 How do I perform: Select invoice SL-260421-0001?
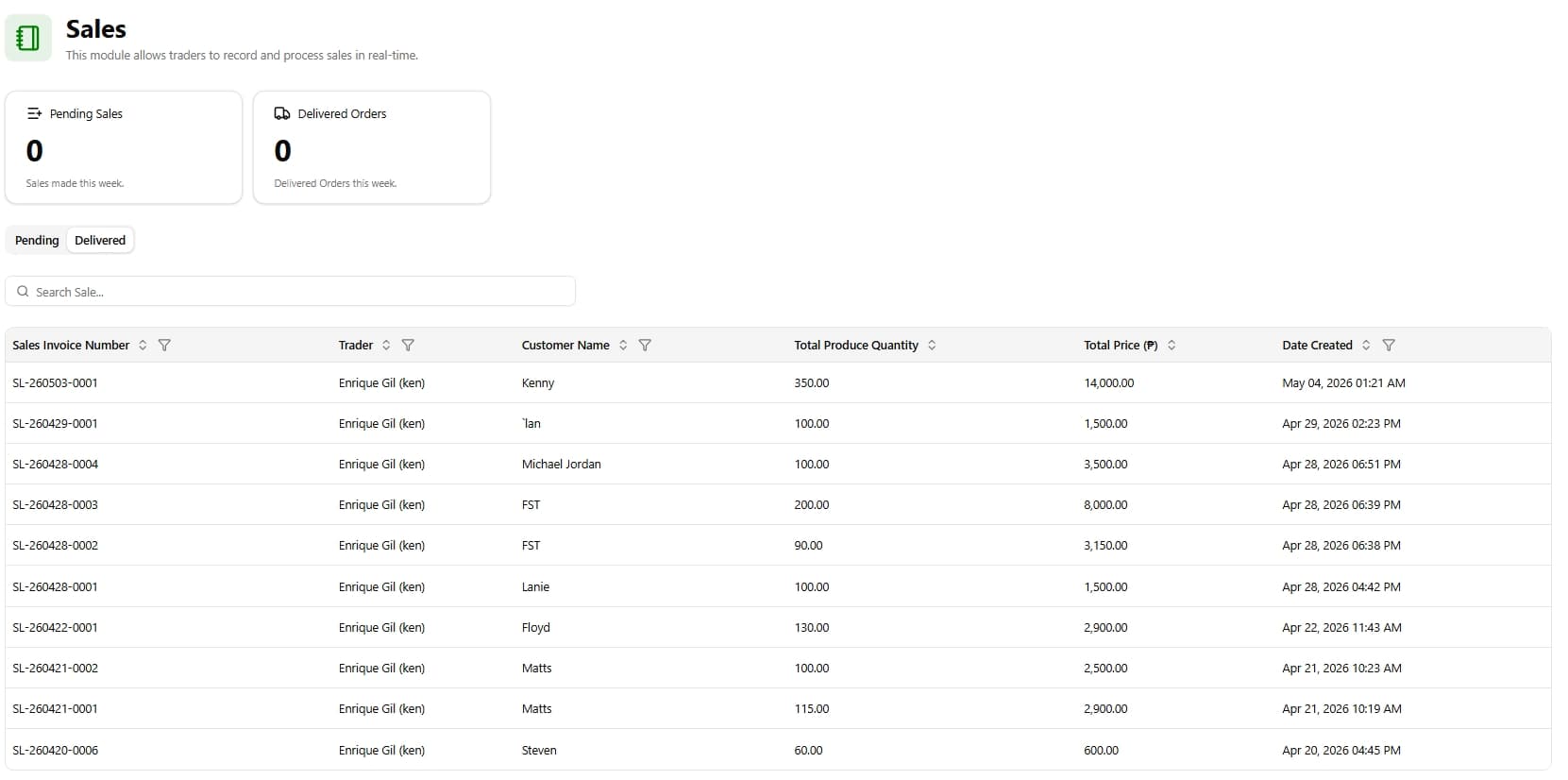point(55,708)
